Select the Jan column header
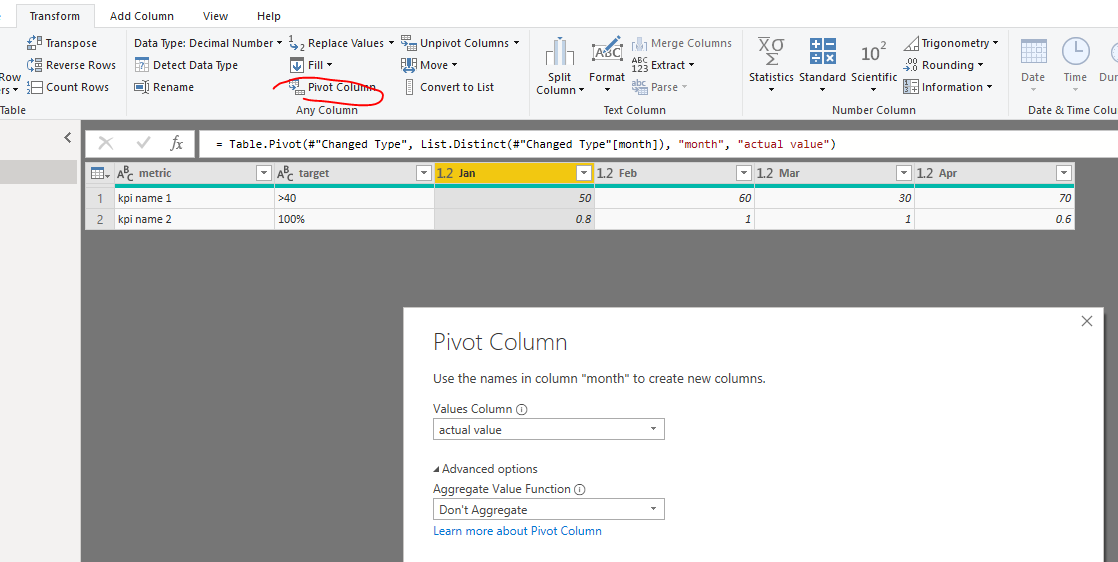The height and width of the screenshot is (562, 1118). pyautogui.click(x=513, y=173)
